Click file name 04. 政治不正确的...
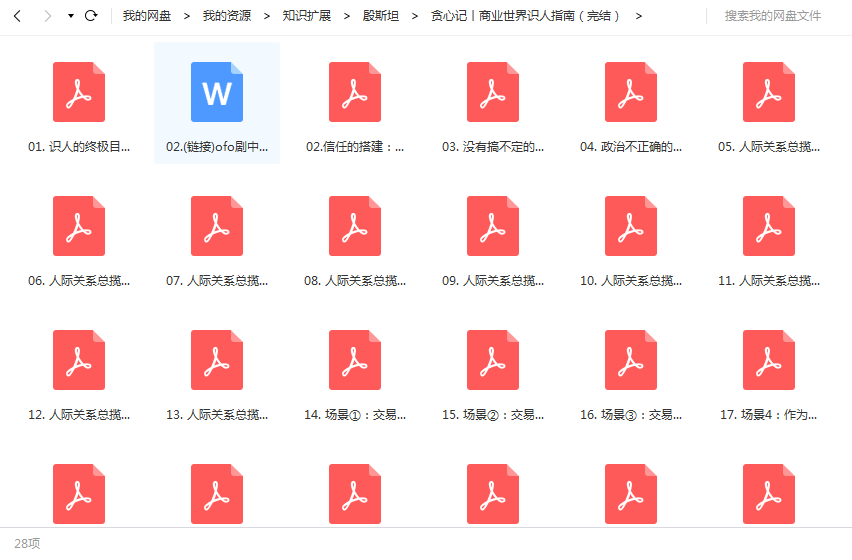This screenshot has height=560, width=852. tap(631, 147)
